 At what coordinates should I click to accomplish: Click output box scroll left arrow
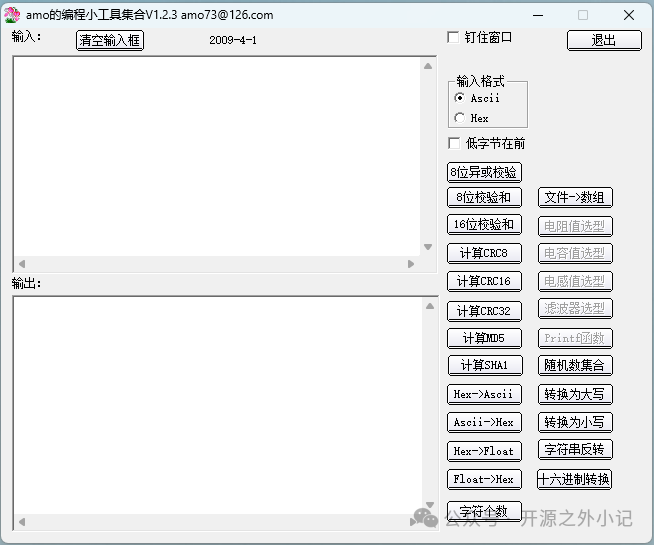(22, 522)
